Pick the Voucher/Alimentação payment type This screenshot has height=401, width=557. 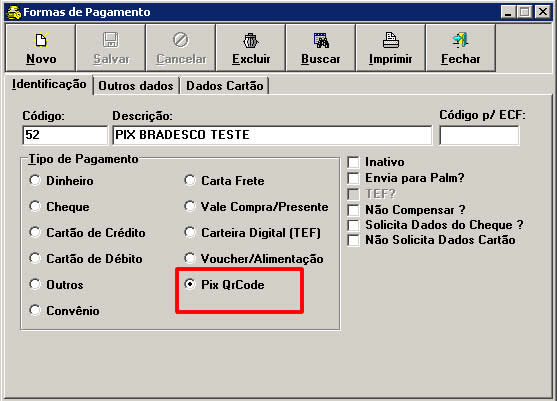[190, 258]
